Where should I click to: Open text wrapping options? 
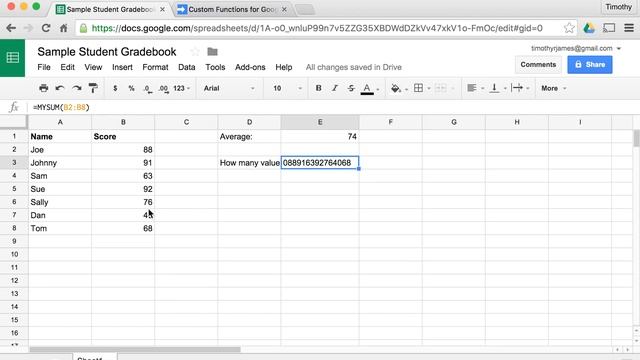click(517, 88)
